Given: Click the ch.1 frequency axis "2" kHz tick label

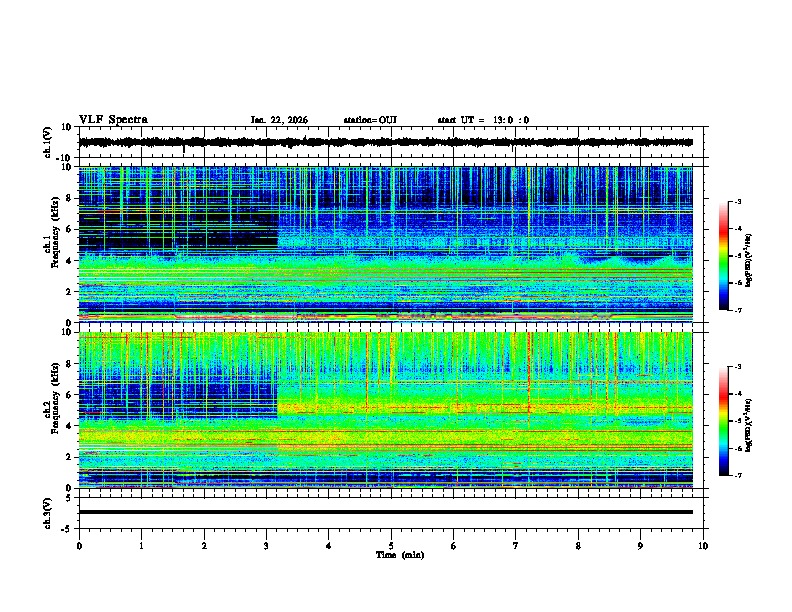Looking at the screenshot, I should click(x=69, y=291).
